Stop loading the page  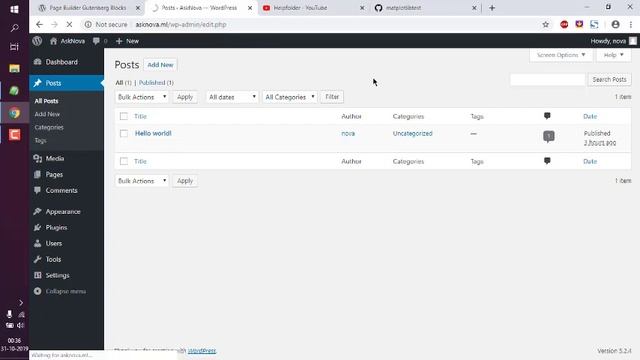(x=69, y=24)
